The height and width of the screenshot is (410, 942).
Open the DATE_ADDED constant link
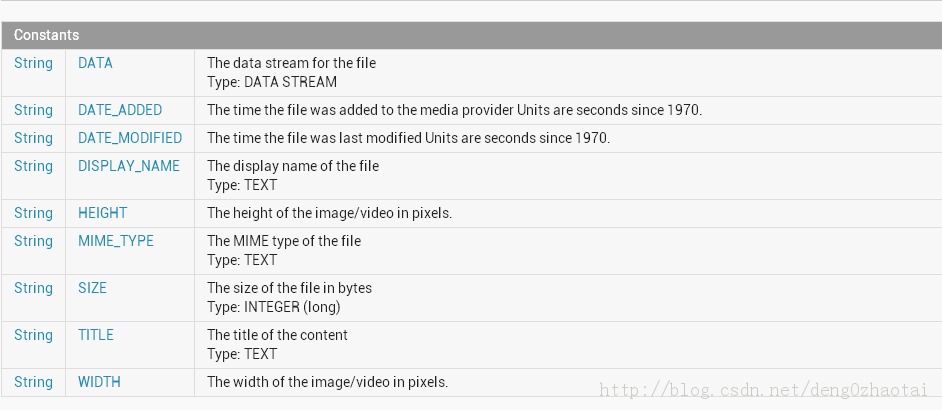pos(120,110)
